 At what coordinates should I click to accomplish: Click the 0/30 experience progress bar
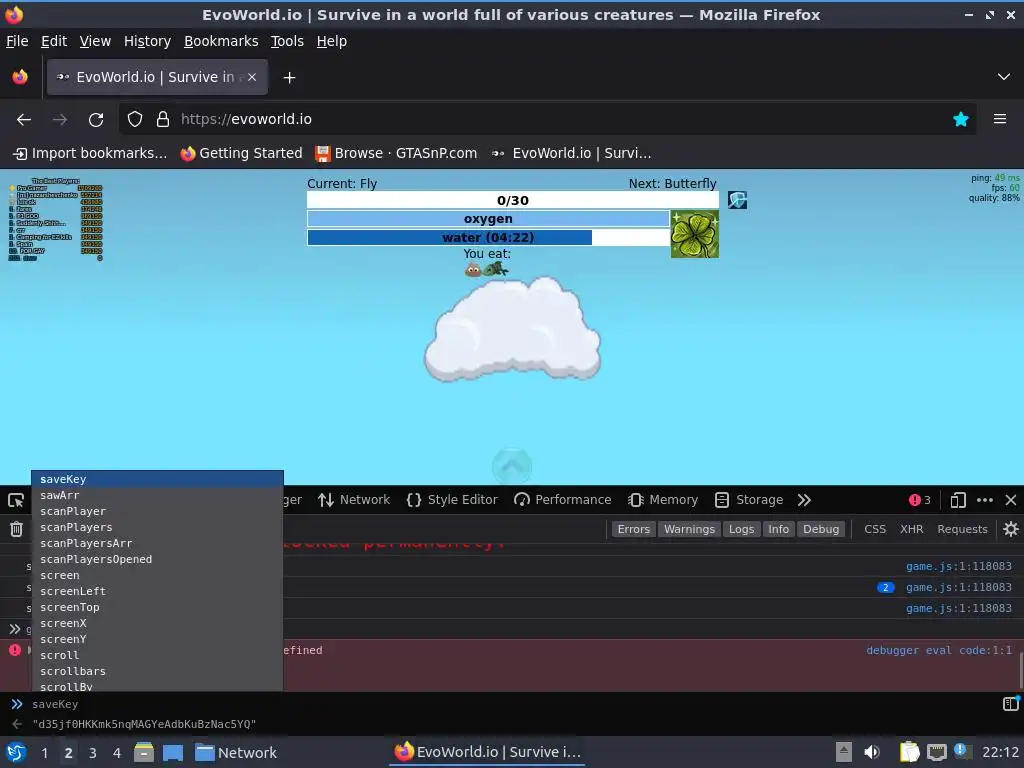coord(513,200)
